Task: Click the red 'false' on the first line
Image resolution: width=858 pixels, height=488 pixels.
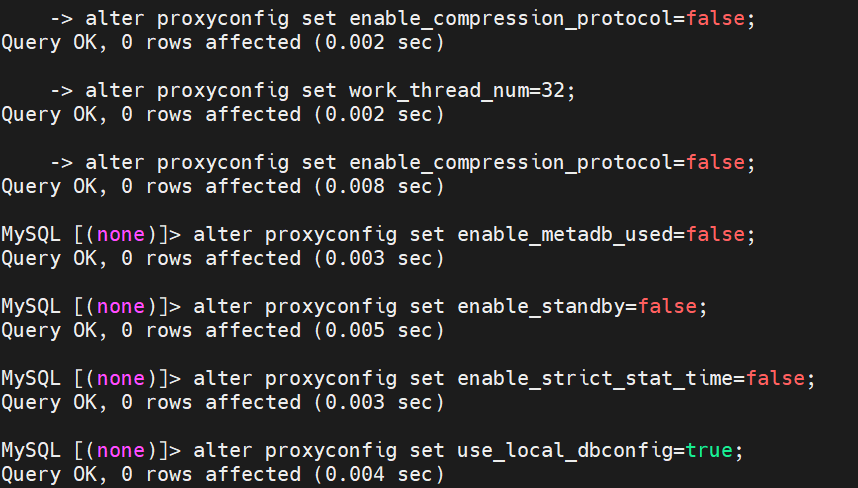Action: point(715,19)
